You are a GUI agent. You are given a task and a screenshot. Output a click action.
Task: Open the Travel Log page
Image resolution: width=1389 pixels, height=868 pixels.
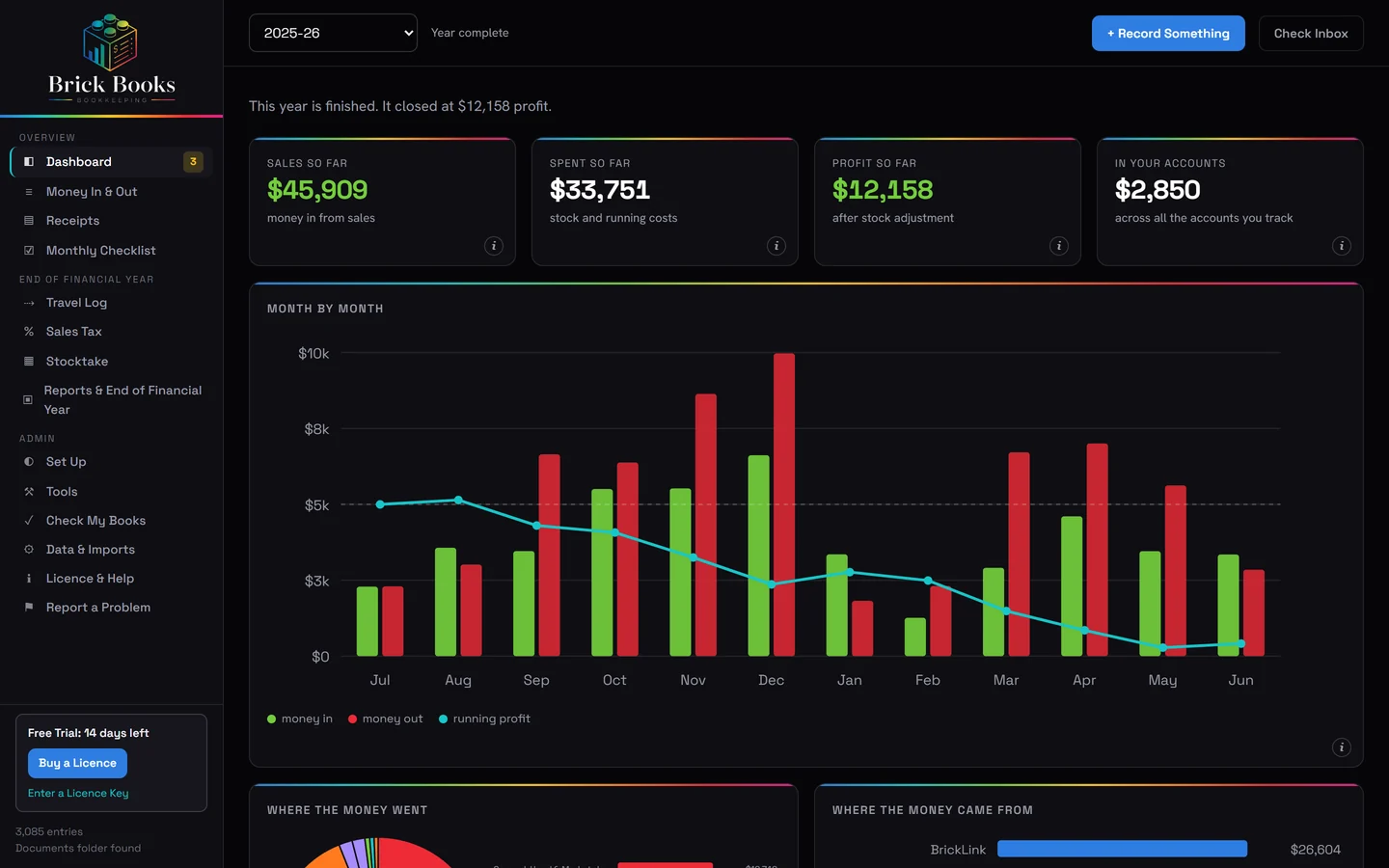pyautogui.click(x=111, y=303)
